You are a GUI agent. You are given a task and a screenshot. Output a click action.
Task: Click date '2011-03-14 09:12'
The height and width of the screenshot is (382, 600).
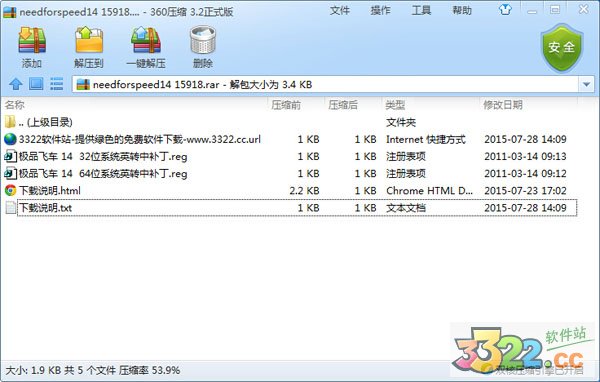(525, 173)
